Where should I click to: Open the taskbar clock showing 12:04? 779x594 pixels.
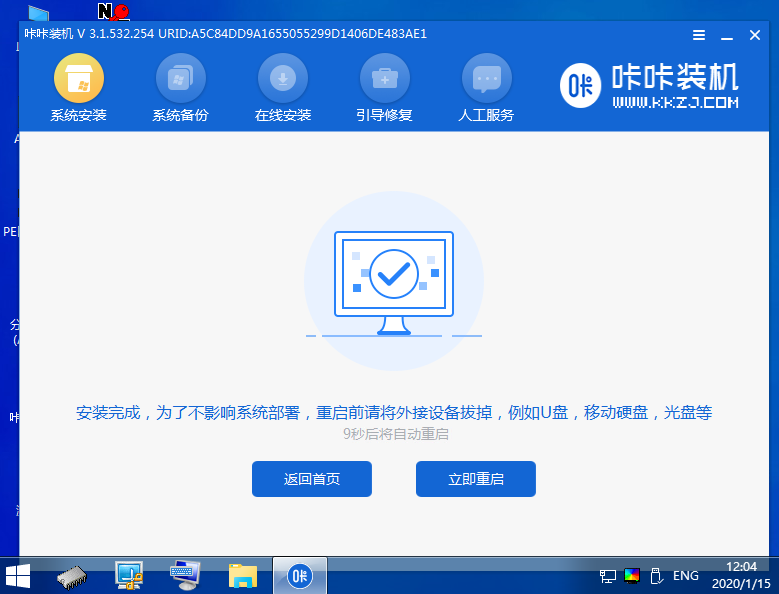743,575
